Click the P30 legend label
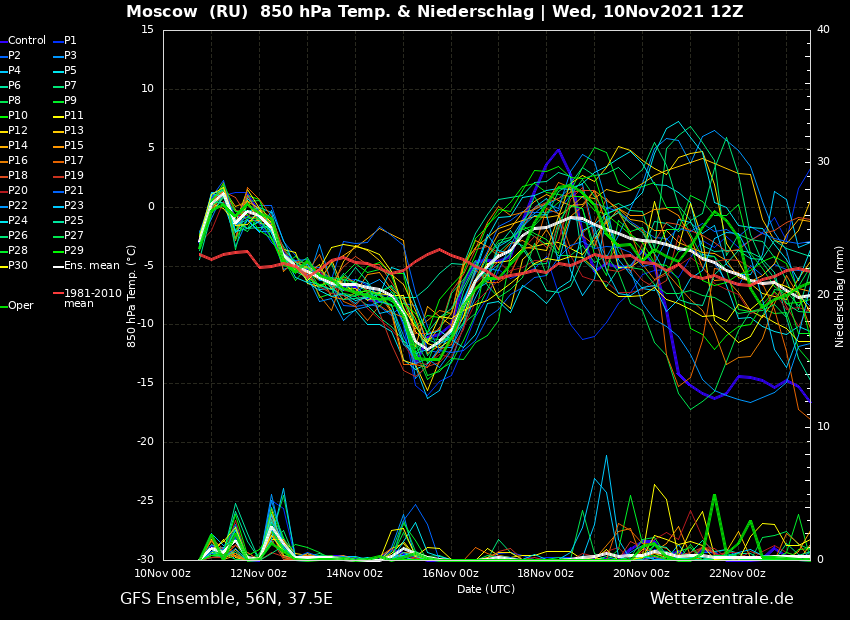Screen dimensions: 850x620 18,266
